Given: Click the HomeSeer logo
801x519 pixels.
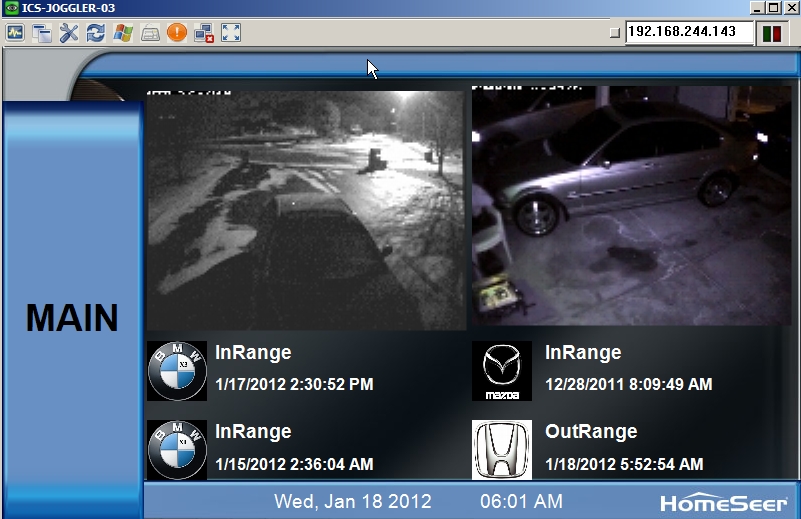Looking at the screenshot, I should tap(723, 503).
